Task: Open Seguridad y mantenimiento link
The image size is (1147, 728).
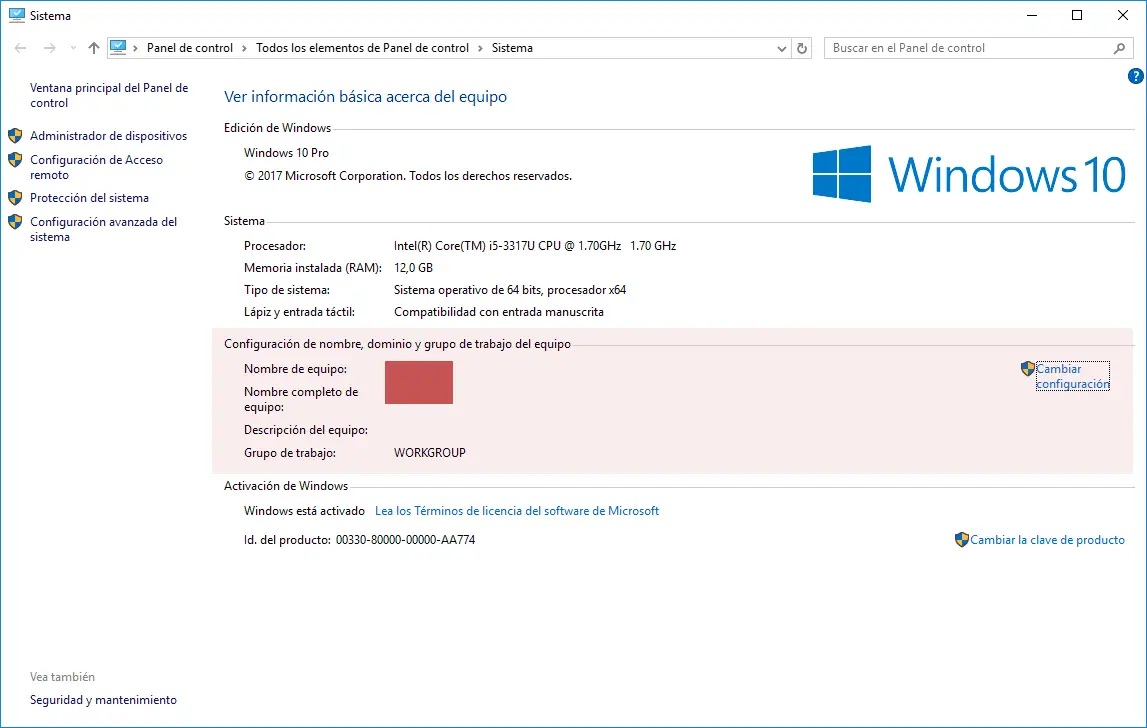Action: (x=103, y=699)
